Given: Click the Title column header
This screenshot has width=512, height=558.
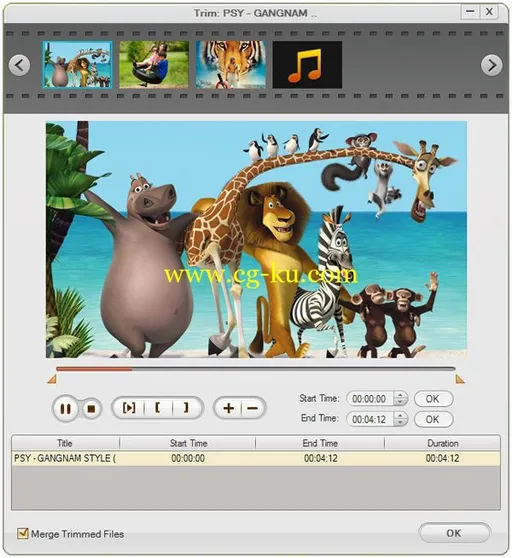Looking at the screenshot, I should 65,443.
